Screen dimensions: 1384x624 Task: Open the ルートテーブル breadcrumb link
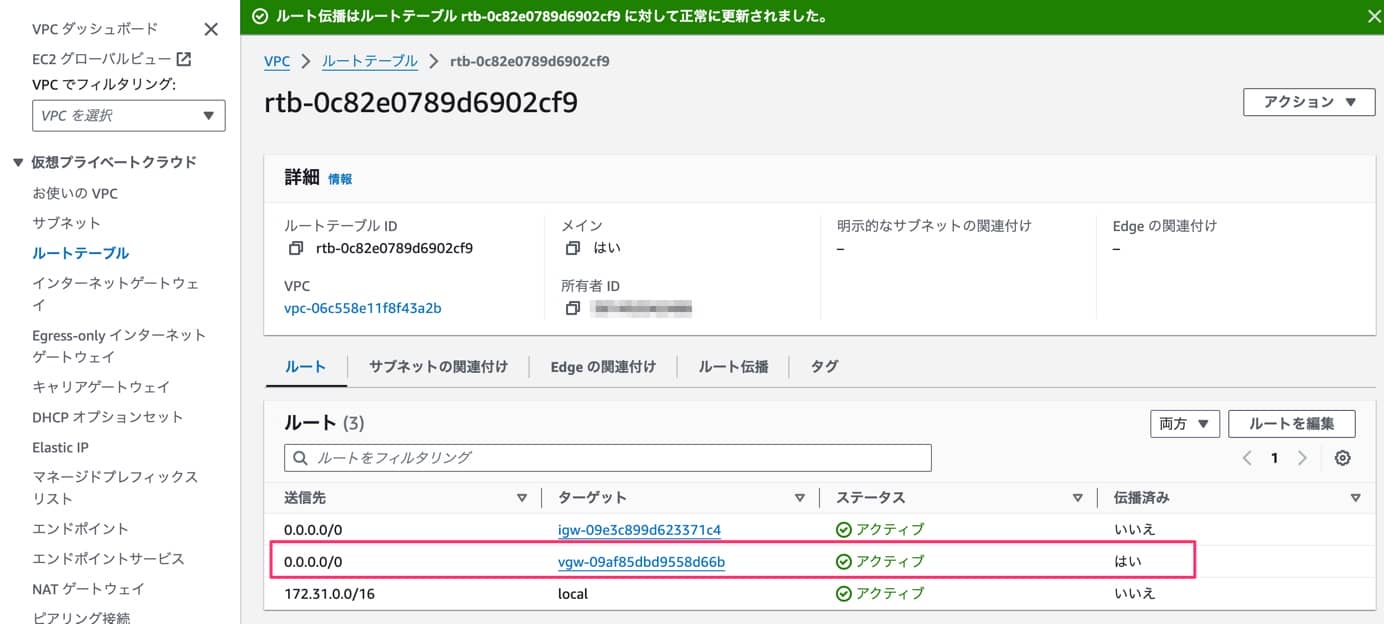370,61
